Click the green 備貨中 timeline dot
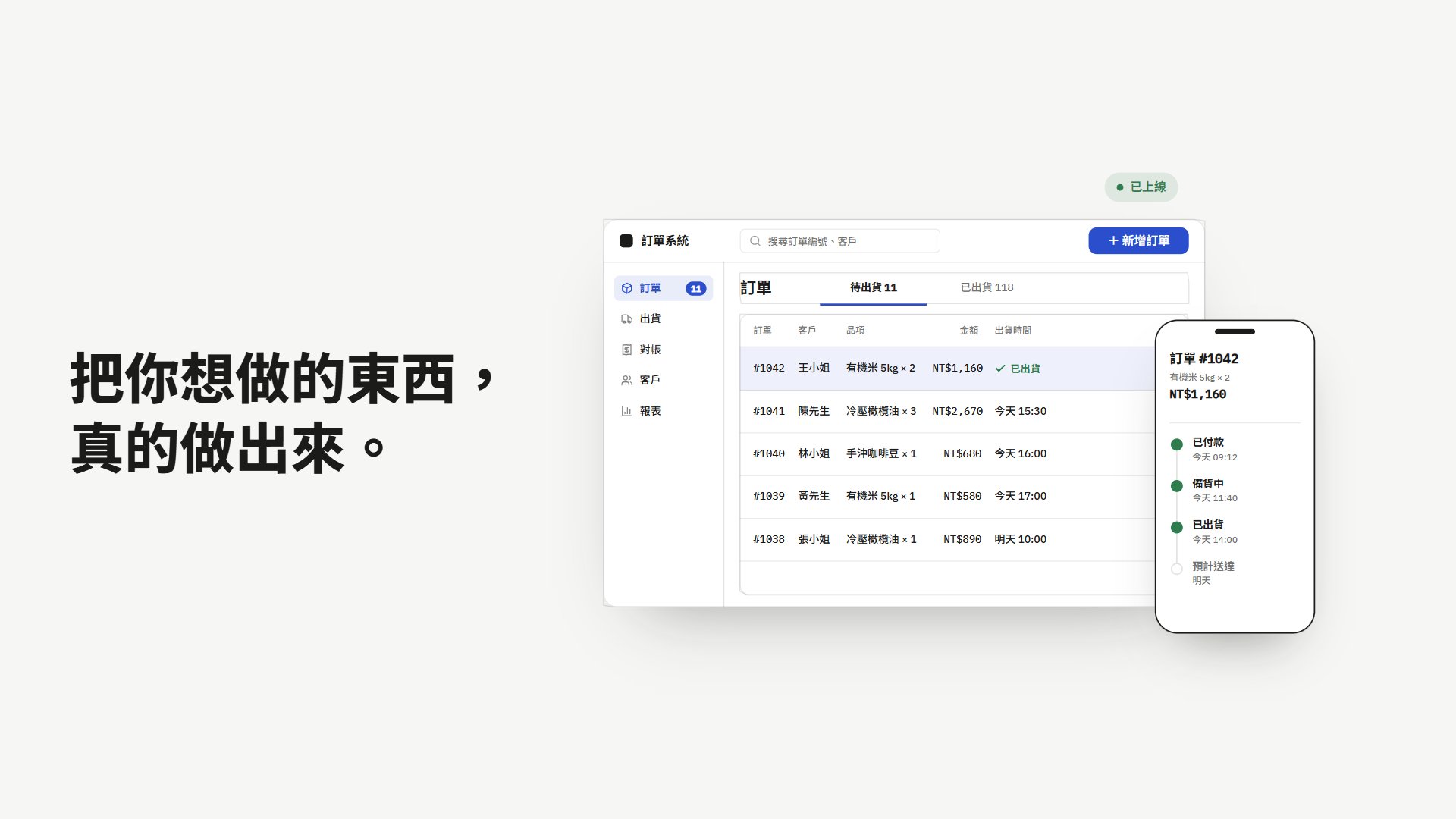The image size is (1456, 819). coord(1176,486)
